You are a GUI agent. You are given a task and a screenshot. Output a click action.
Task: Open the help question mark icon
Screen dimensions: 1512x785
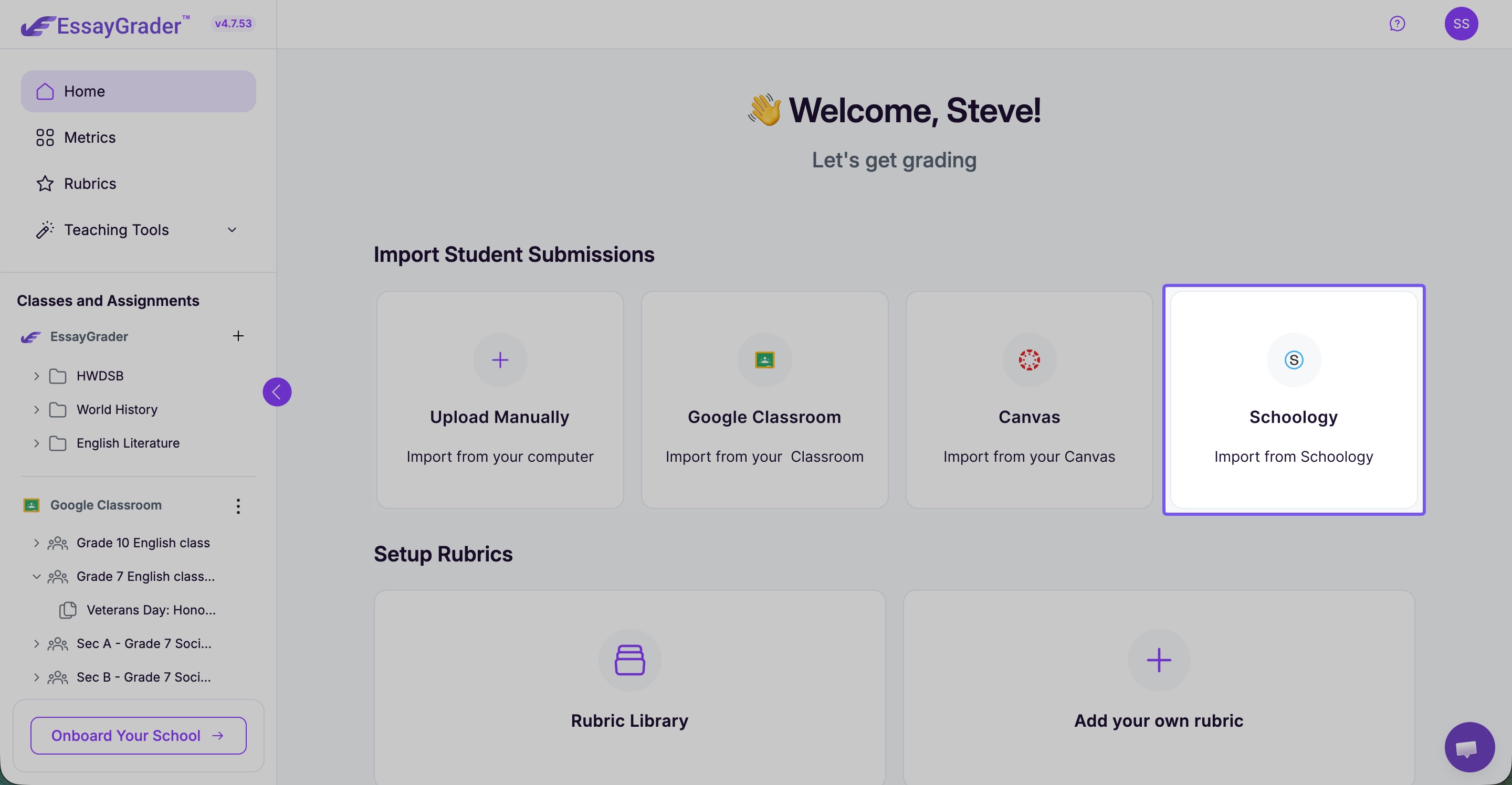1397,24
